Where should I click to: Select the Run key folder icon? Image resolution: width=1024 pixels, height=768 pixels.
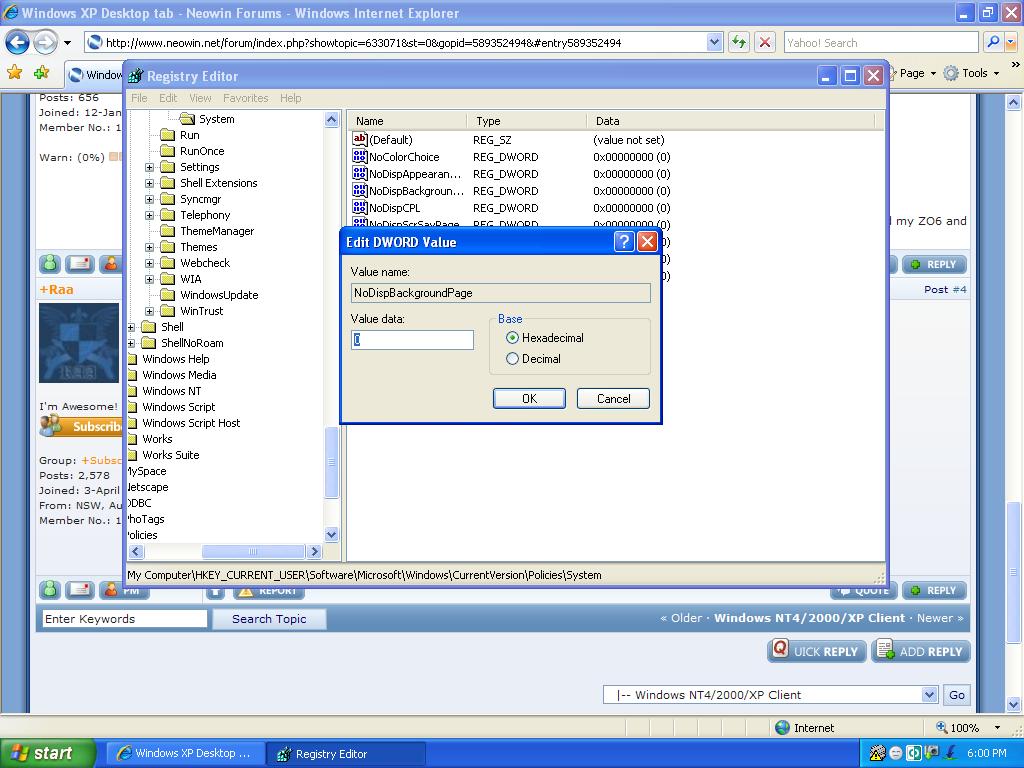pyautogui.click(x=168, y=135)
